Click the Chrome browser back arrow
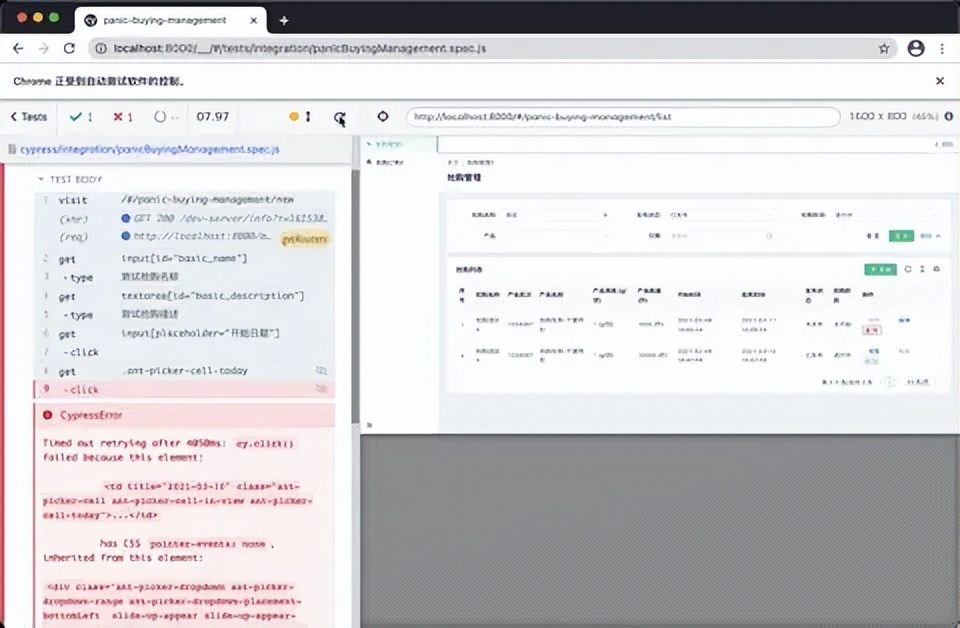960x628 pixels. pyautogui.click(x=18, y=48)
